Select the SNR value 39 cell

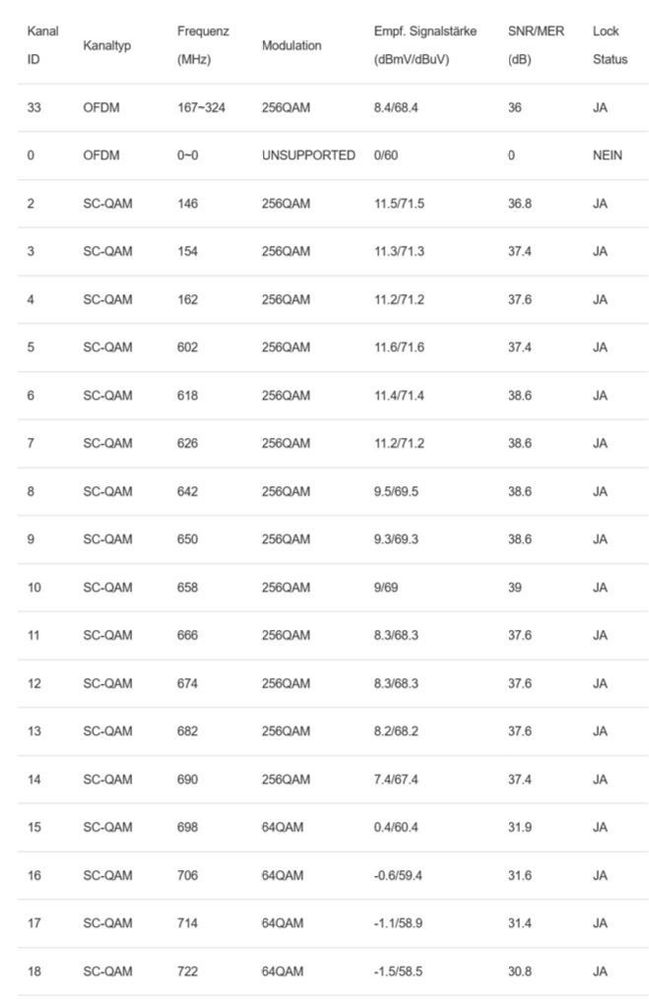(514, 588)
